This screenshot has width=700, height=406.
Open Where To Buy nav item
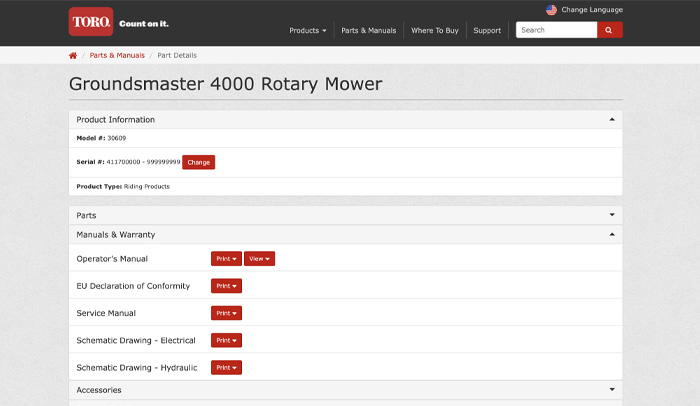[435, 30]
